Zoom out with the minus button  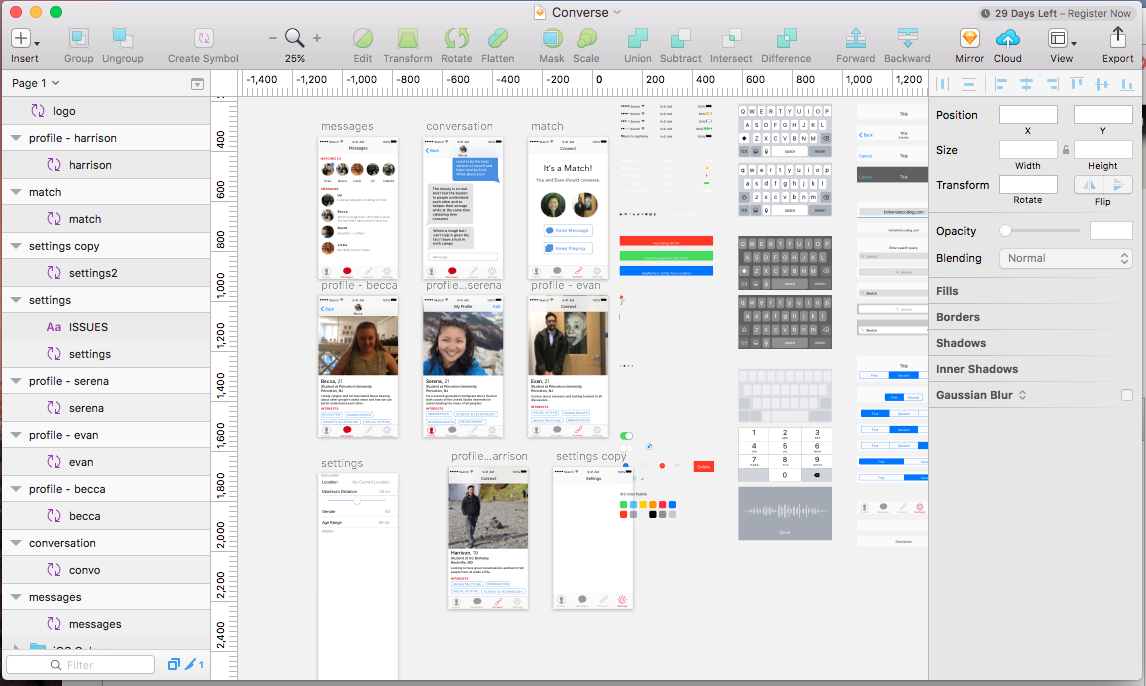tap(273, 38)
